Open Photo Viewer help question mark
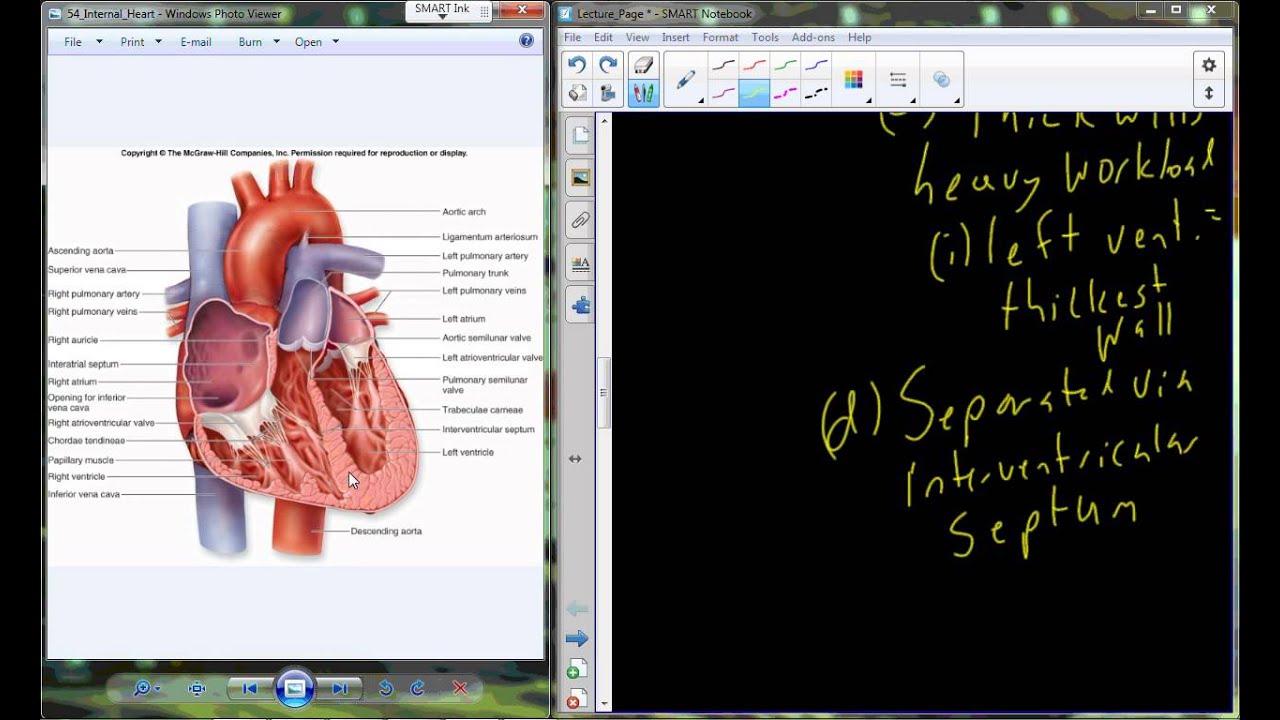 click(527, 41)
